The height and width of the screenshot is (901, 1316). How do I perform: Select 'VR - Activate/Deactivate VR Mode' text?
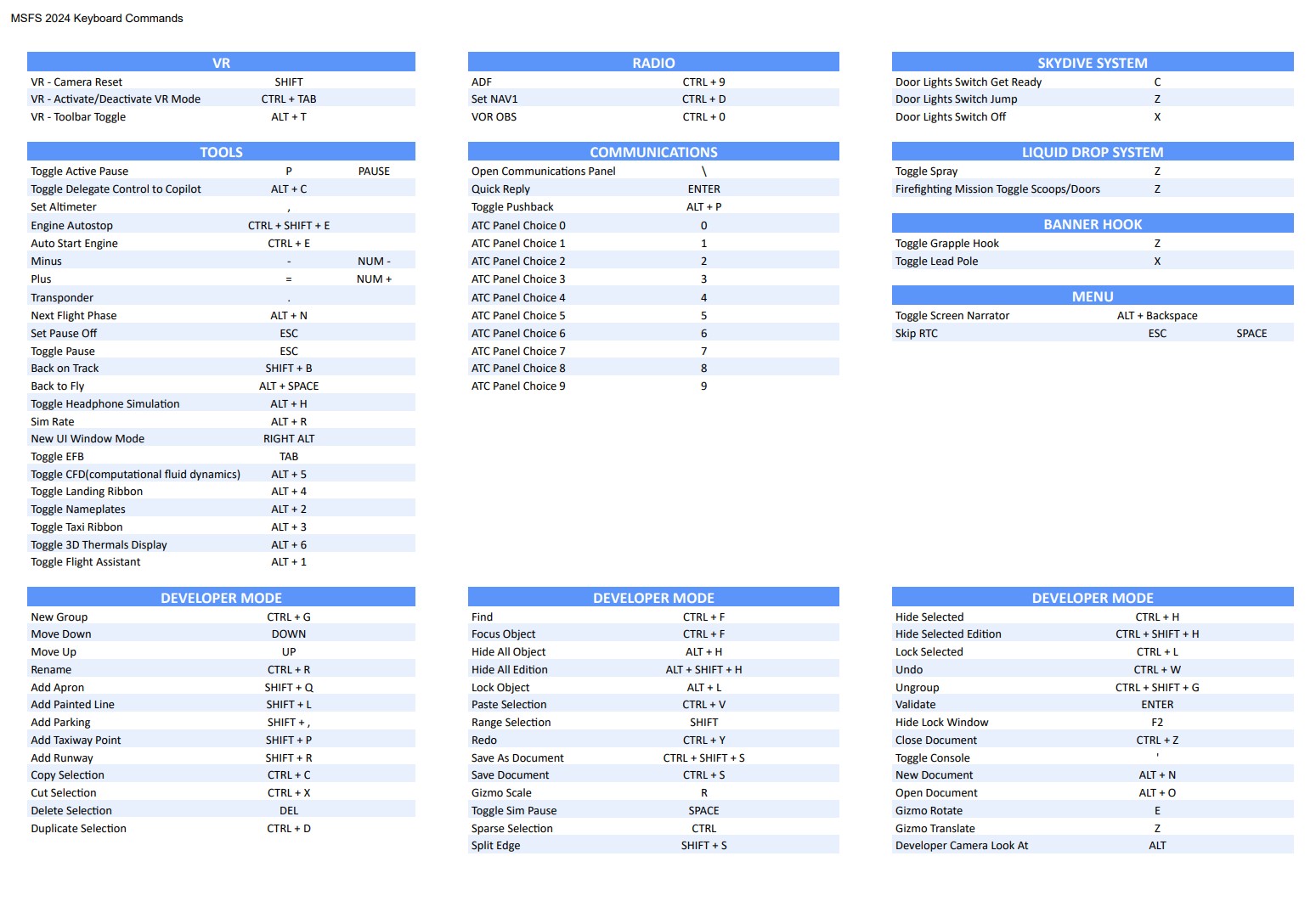[x=116, y=99]
